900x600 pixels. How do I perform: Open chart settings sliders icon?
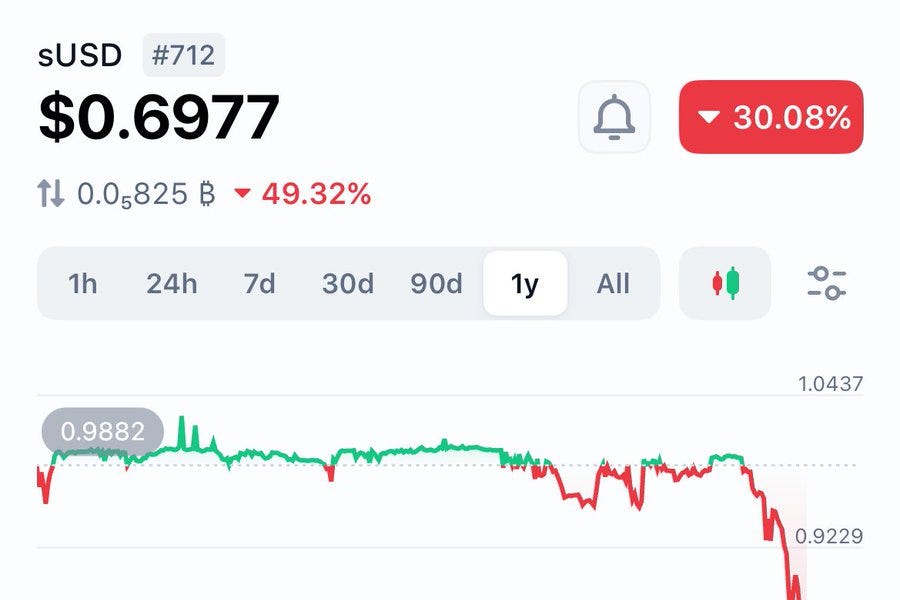pos(826,283)
